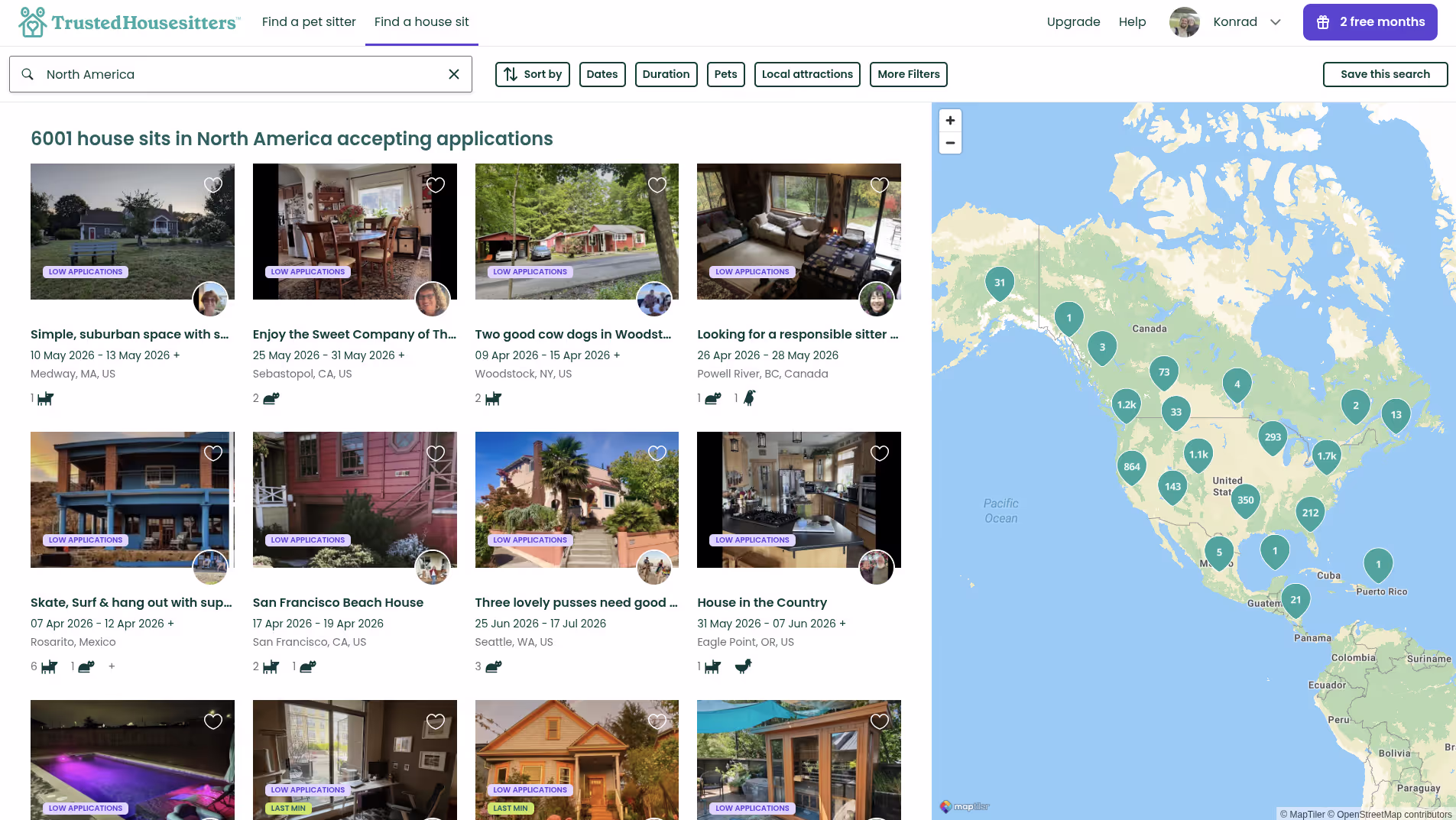Viewport: 1456px width, 820px height.
Task: Zoom out on the map
Action: [x=950, y=143]
